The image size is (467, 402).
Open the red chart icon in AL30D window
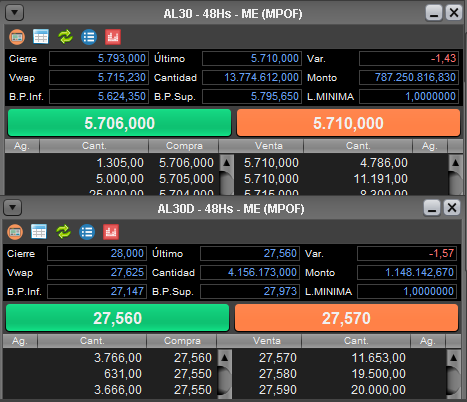pyautogui.click(x=111, y=232)
